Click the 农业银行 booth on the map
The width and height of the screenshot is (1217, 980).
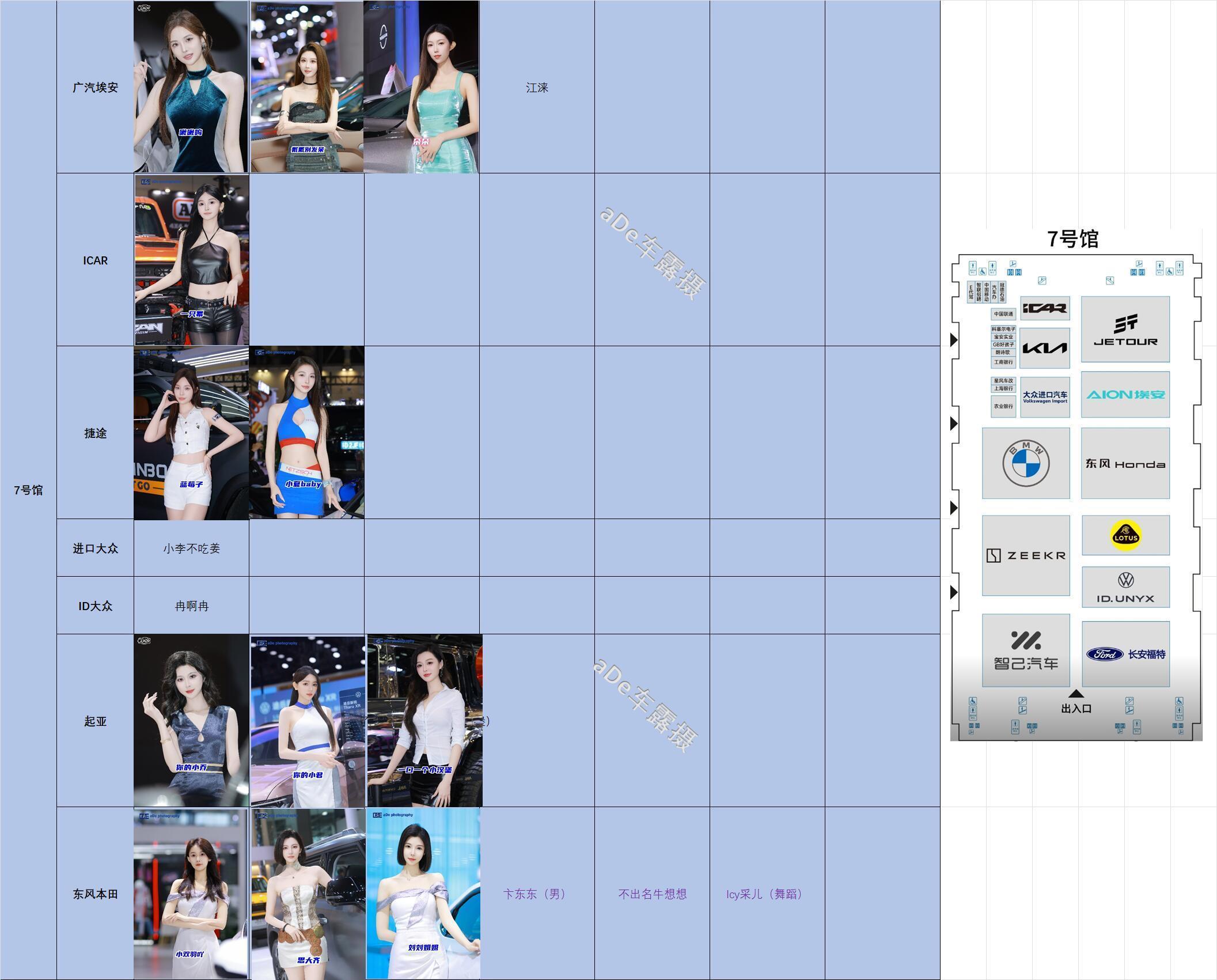tap(1003, 406)
